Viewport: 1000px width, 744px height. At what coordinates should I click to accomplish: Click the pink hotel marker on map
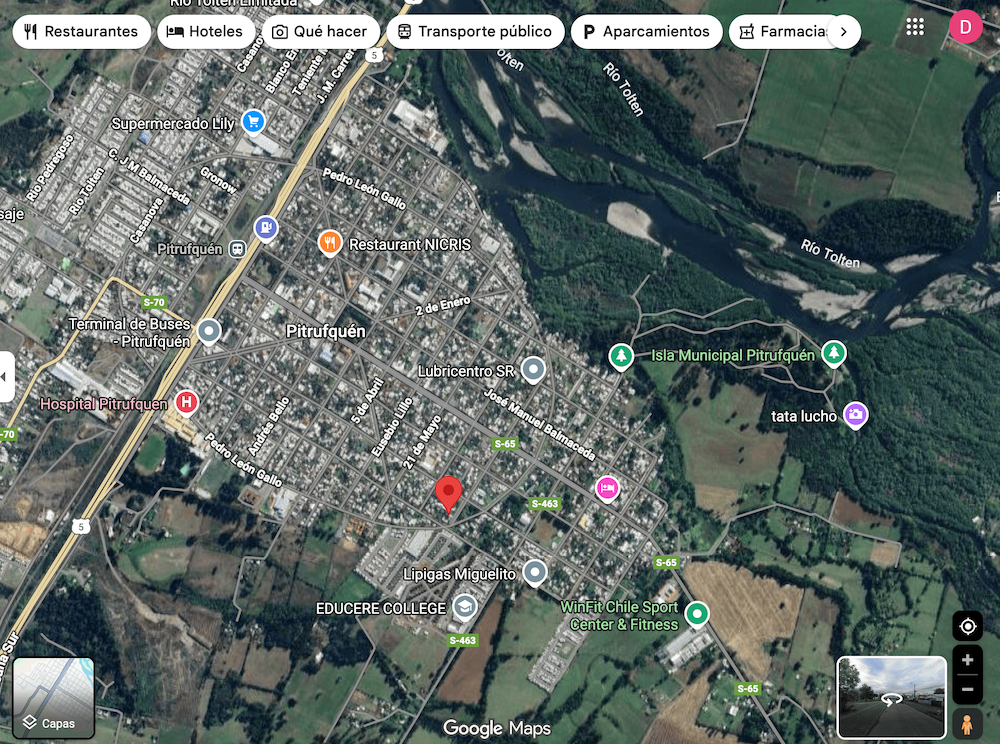607,488
